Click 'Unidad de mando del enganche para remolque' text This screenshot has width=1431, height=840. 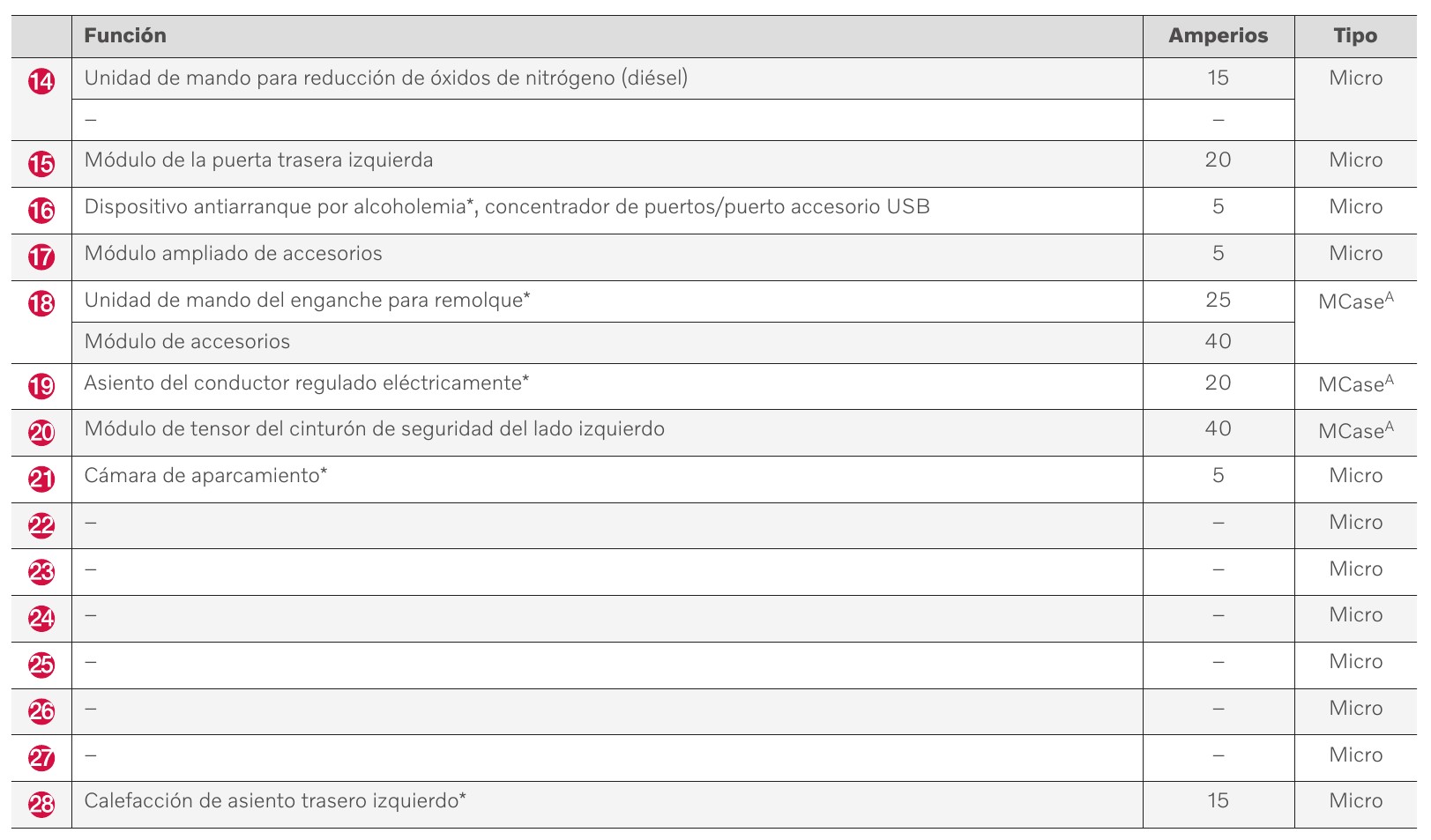coord(307,301)
